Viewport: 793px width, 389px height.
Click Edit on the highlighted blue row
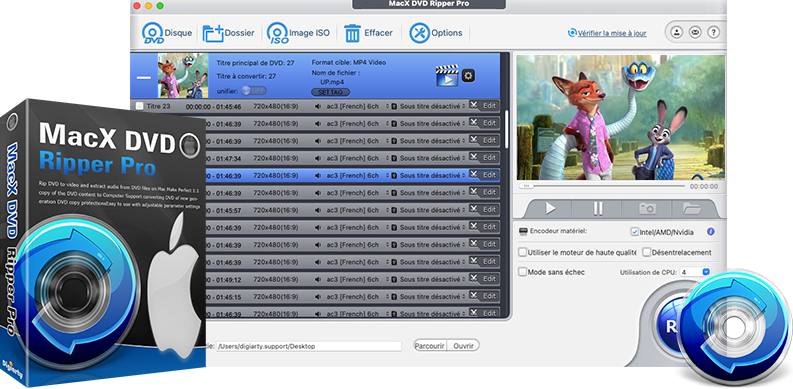pyautogui.click(x=489, y=175)
